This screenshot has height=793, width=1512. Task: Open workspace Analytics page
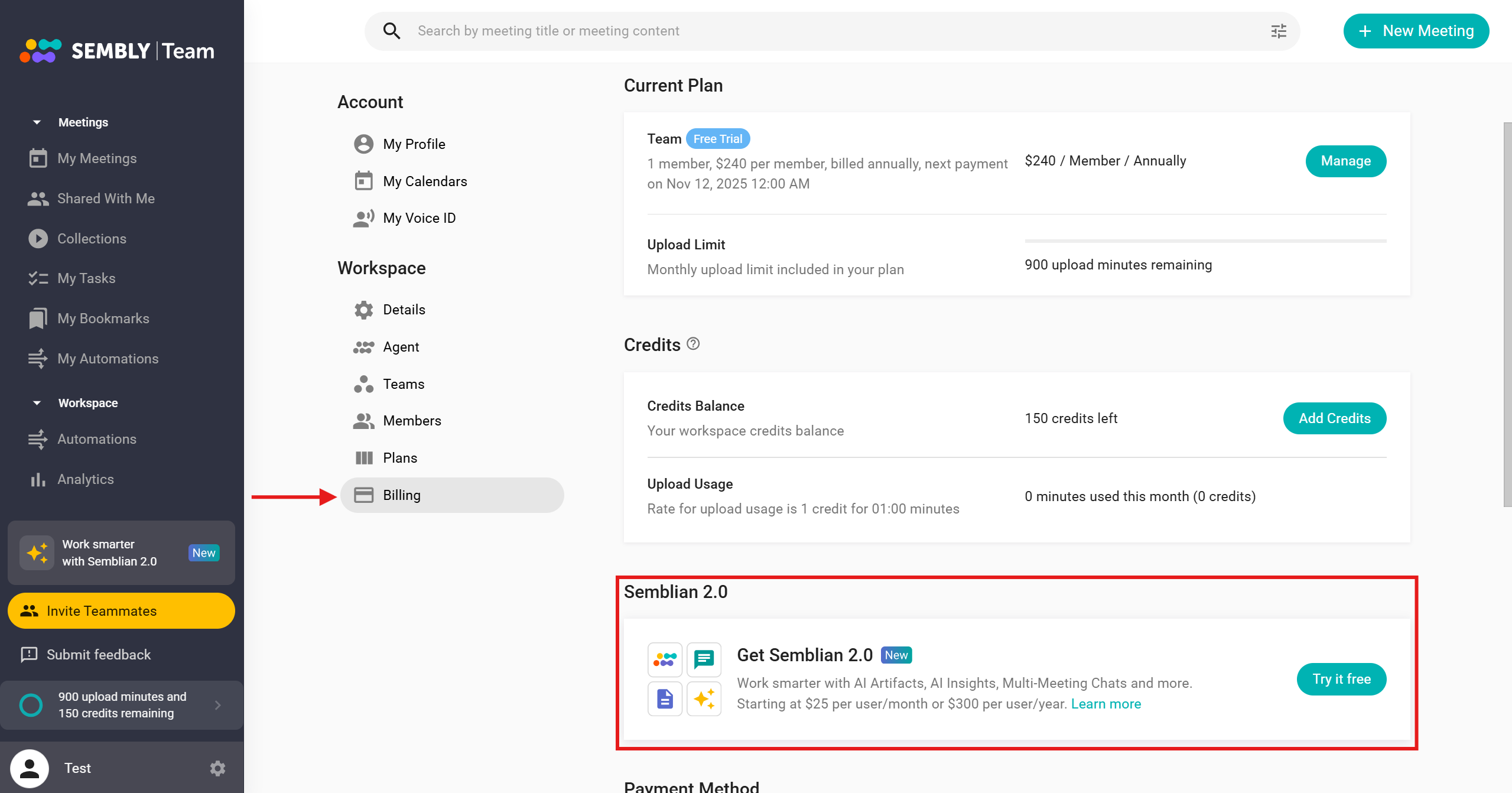[85, 479]
